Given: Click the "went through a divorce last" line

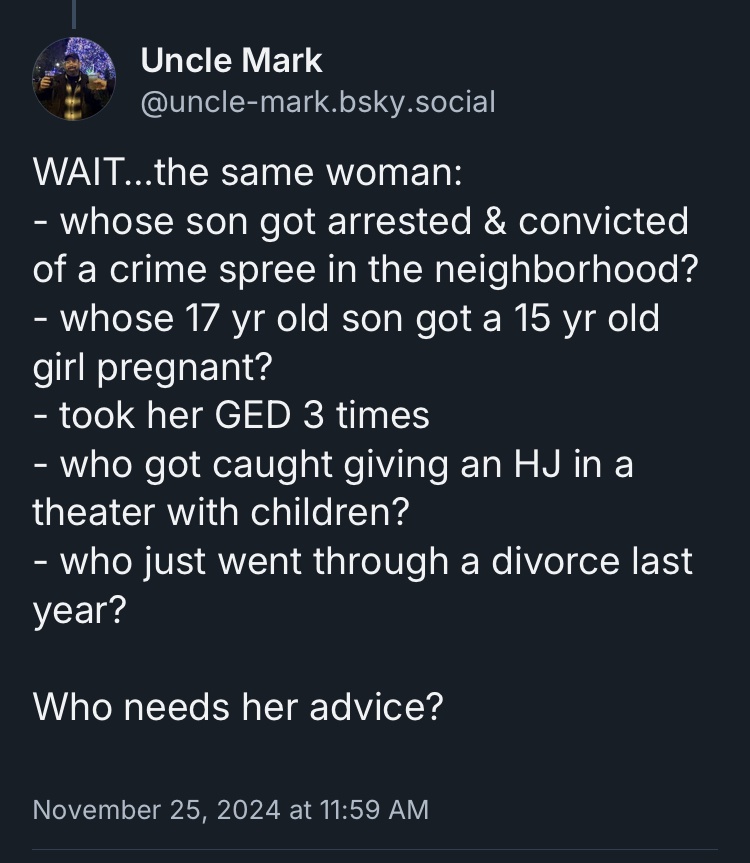Looking at the screenshot, I should pos(362,561).
